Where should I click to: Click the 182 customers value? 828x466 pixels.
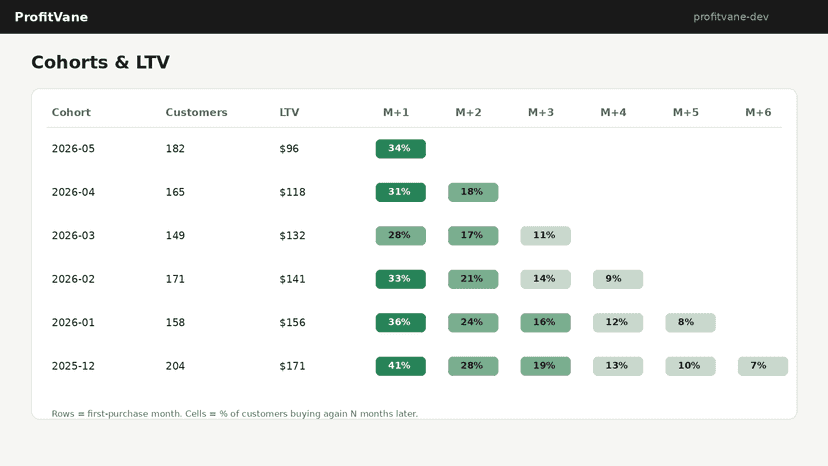pyautogui.click(x=175, y=148)
